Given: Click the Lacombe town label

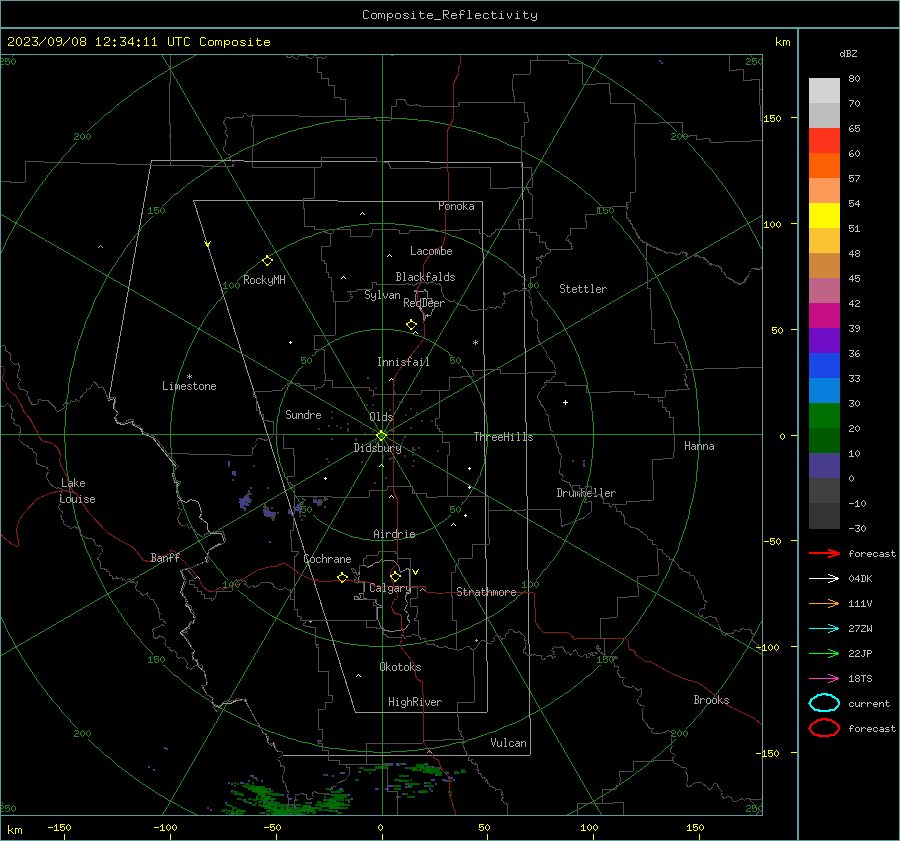Looking at the screenshot, I should point(431,251).
